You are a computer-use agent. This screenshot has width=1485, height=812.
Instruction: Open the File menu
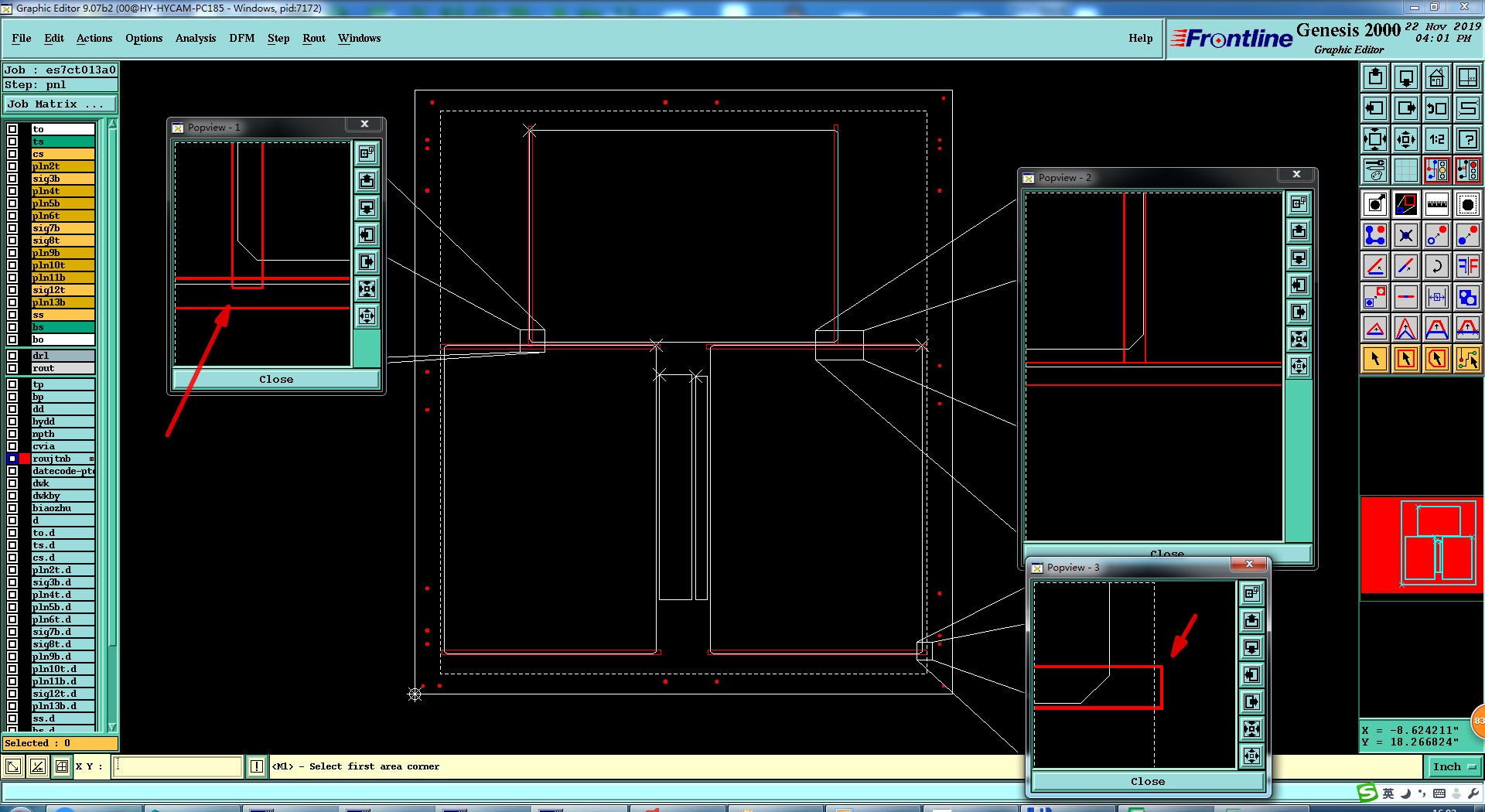[22, 38]
